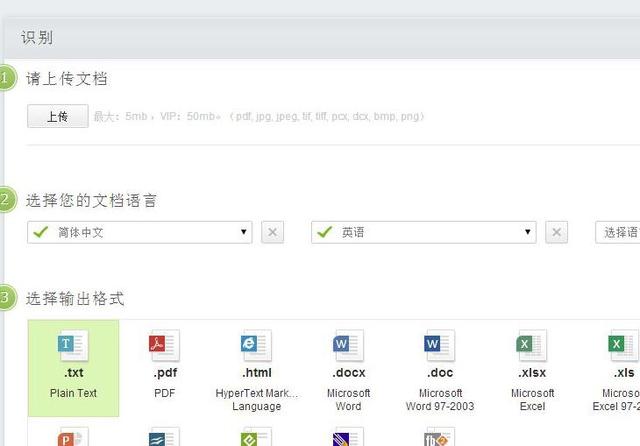Open the 简体中文 language dropdown
Viewport: 640px width, 446px height.
coord(140,232)
